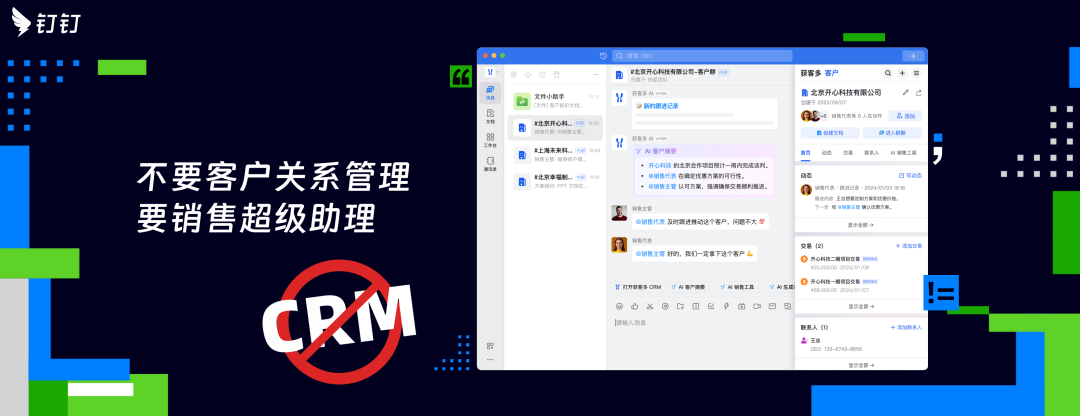Screen dimensions: 1080x416
Task: Click the share icon beside 北京开心科技有限公司
Action: point(918,92)
